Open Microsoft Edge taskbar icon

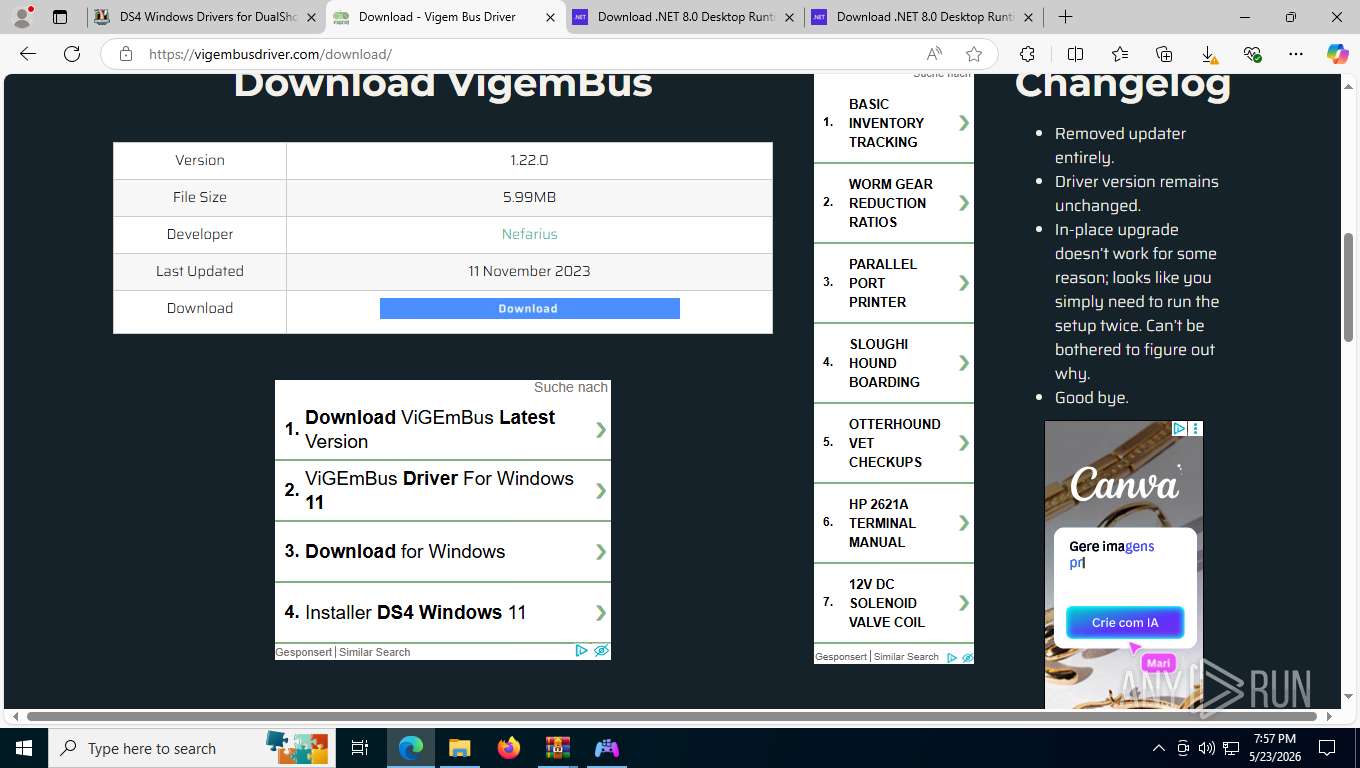[x=410, y=748]
